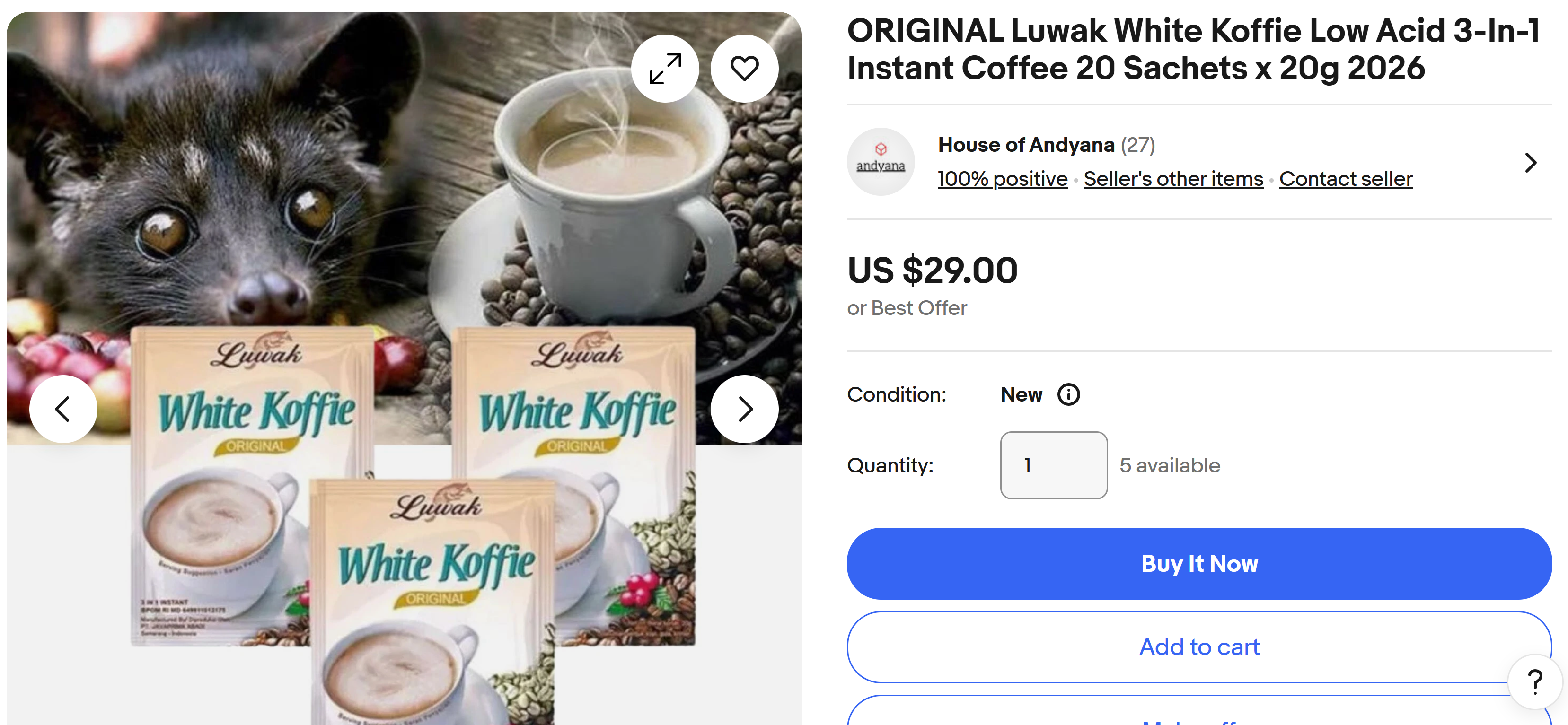
Task: Go to the previous product image
Action: (63, 409)
